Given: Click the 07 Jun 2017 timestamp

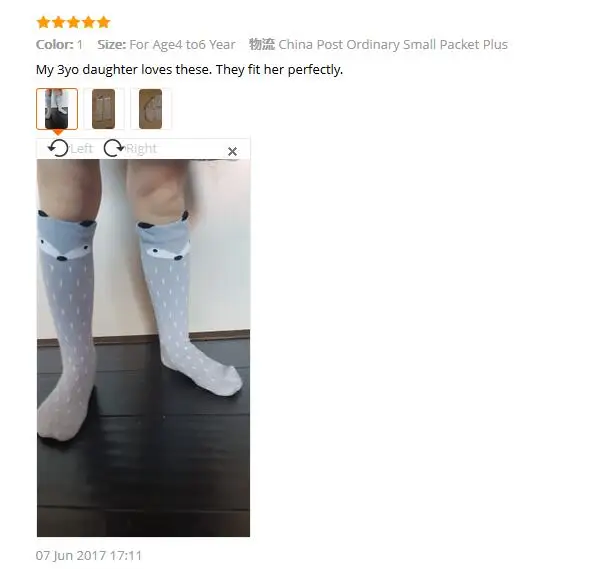Looking at the screenshot, I should click(x=89, y=555).
